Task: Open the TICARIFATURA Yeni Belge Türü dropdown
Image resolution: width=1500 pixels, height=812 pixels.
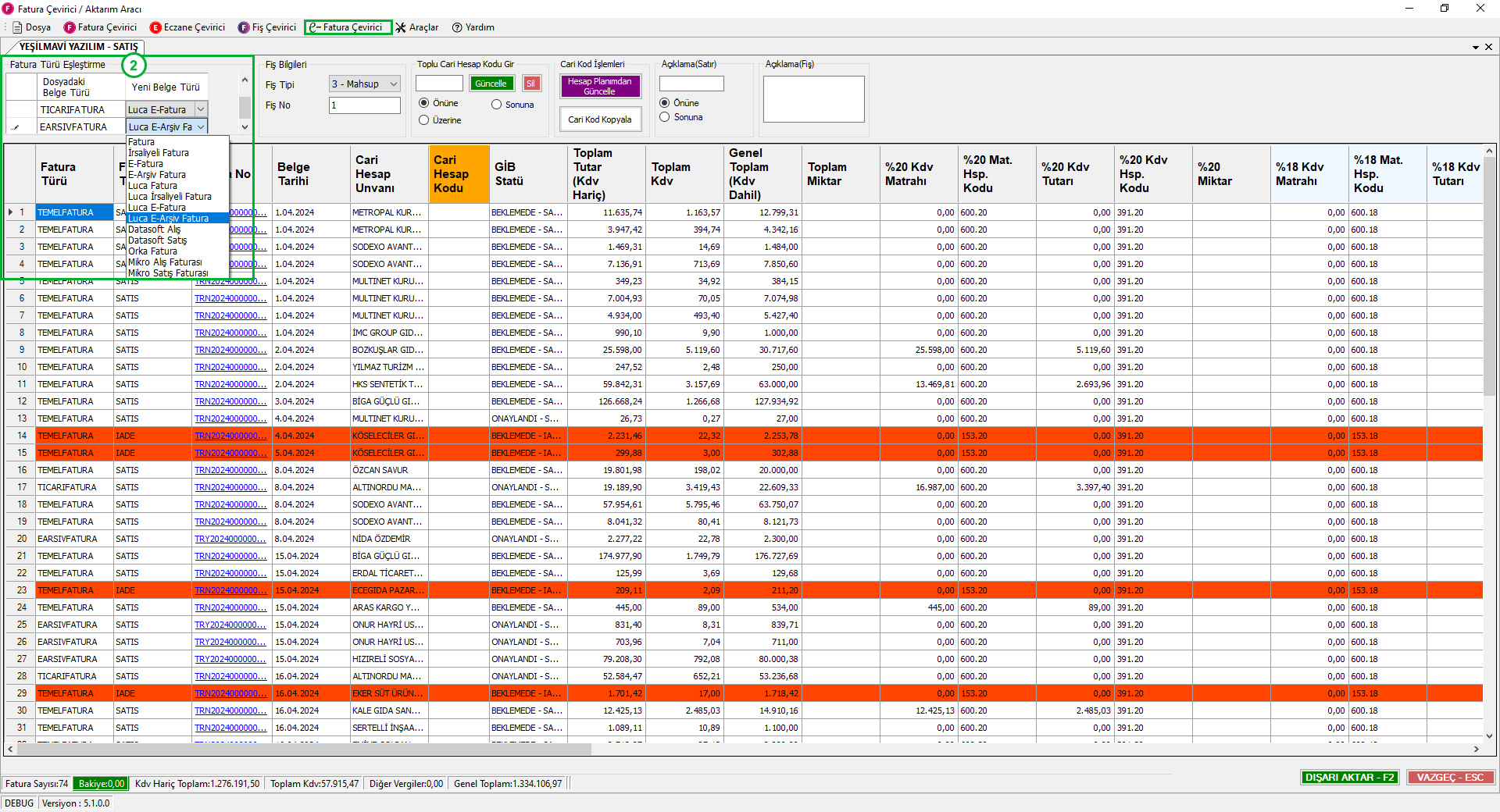Action: (201, 110)
